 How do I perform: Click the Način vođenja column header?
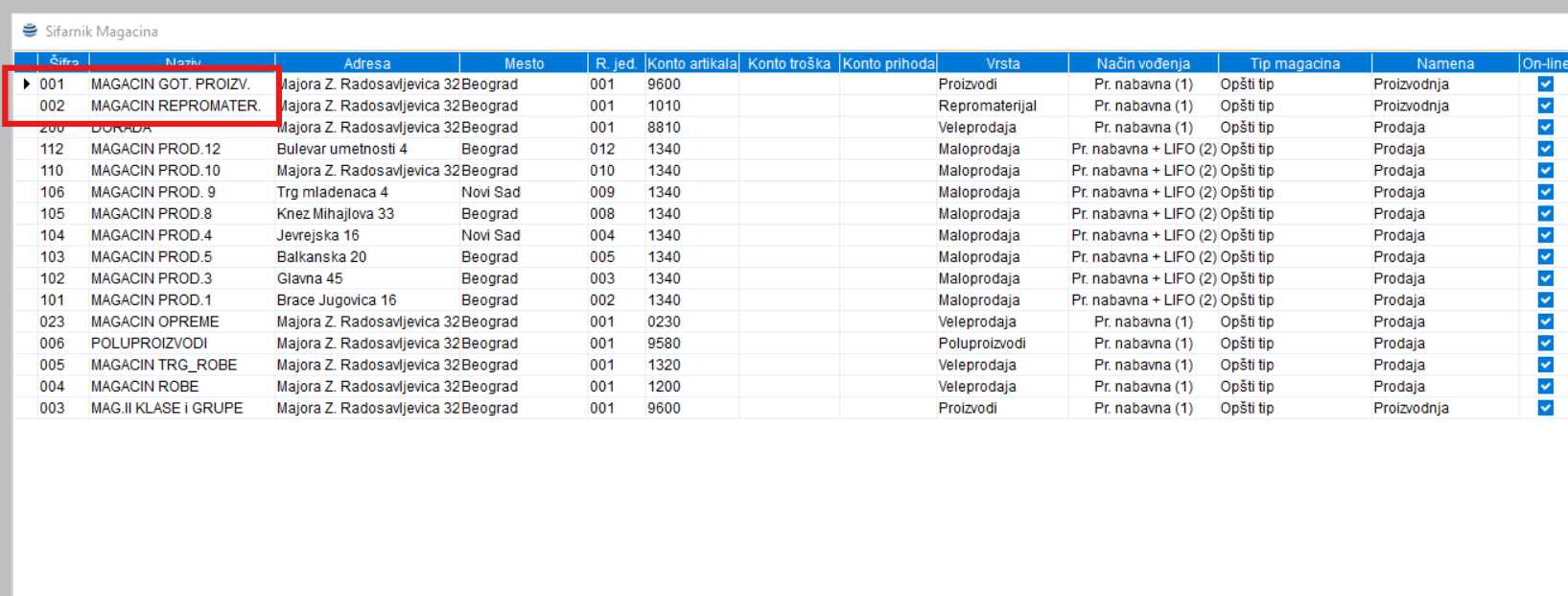tap(1143, 63)
